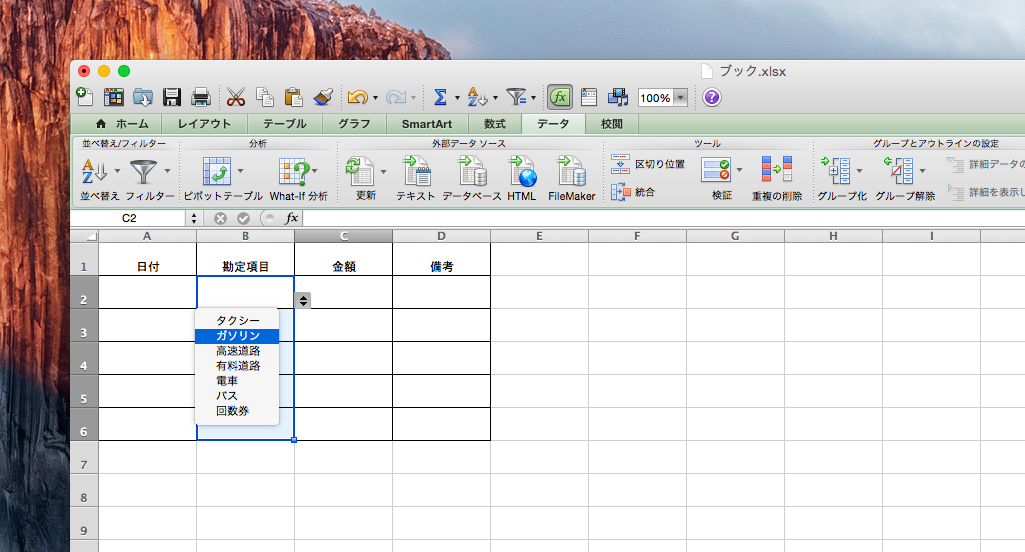1025x552 pixels.
Task: Cancel entry with the formula bar X
Action: (x=220, y=218)
